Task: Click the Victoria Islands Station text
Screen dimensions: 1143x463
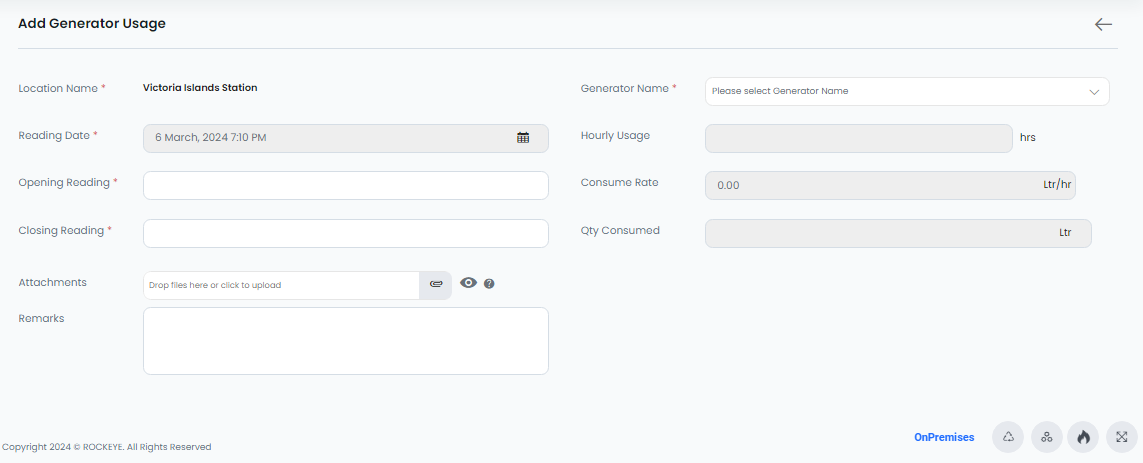Action: (x=200, y=87)
